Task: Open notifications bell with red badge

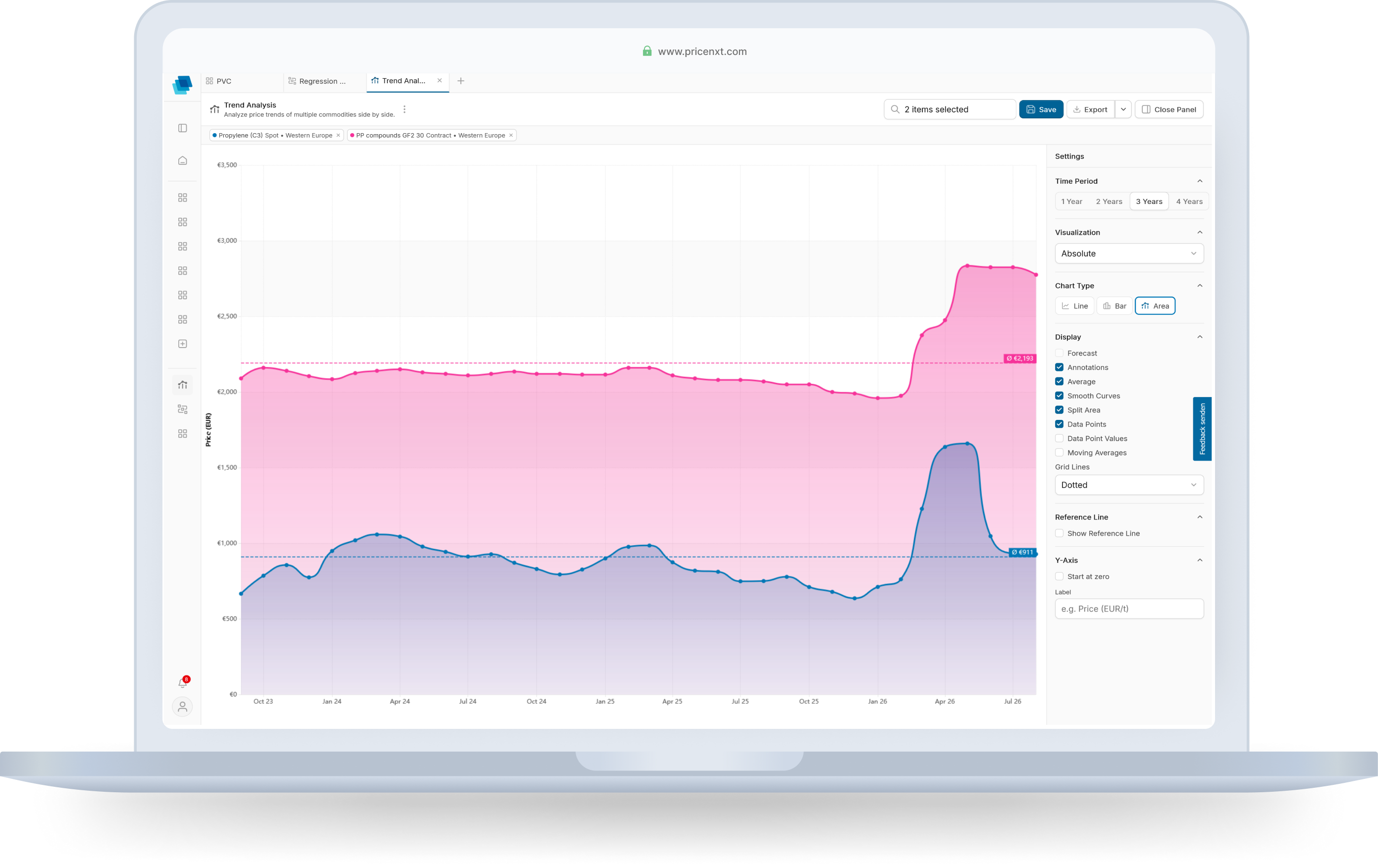Action: [x=183, y=683]
